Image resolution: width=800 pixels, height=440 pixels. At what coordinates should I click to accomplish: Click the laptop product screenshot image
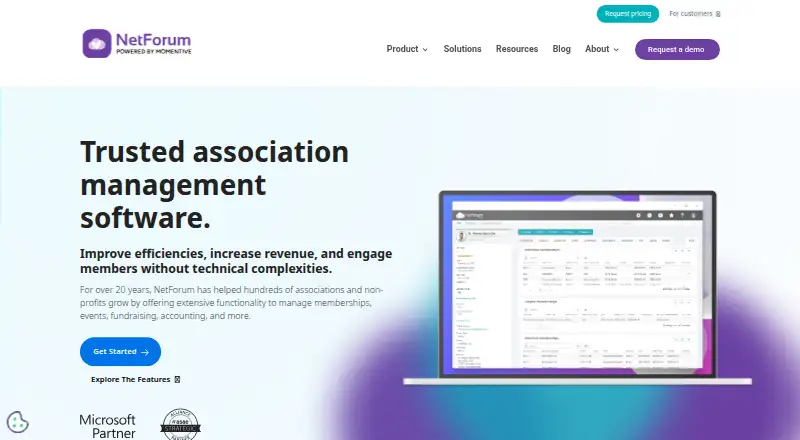(x=577, y=288)
